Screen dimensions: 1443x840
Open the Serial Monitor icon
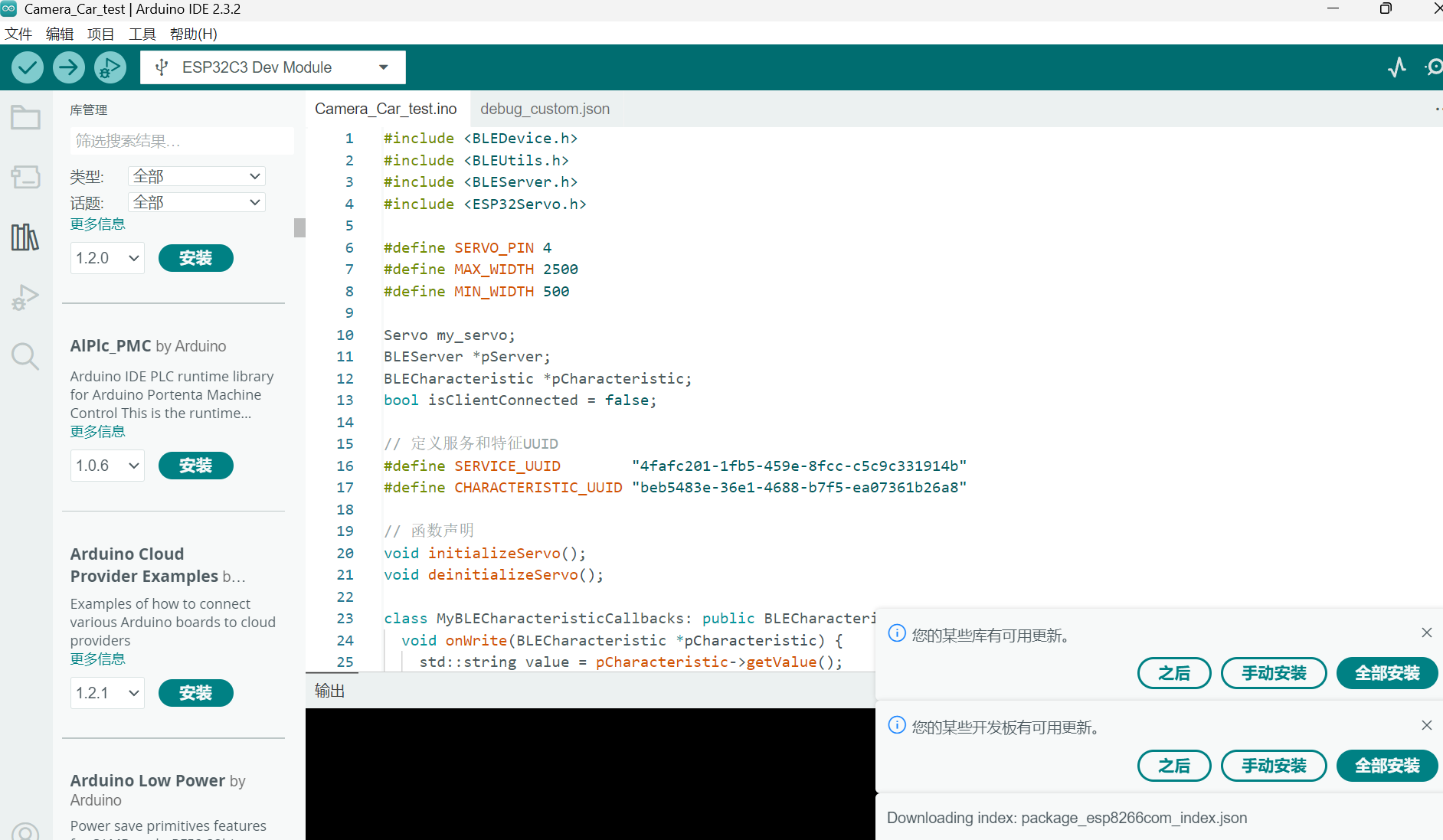click(x=1434, y=67)
